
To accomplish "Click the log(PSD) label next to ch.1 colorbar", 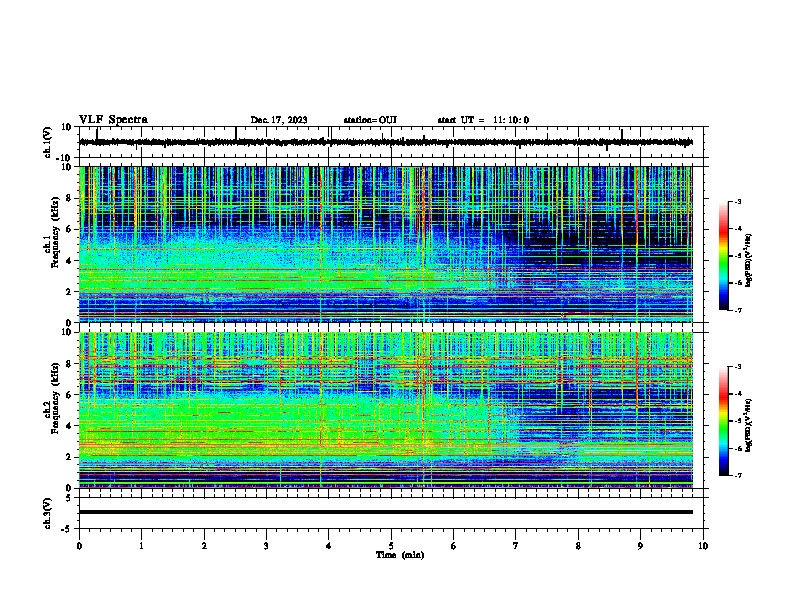I will (x=749, y=260).
